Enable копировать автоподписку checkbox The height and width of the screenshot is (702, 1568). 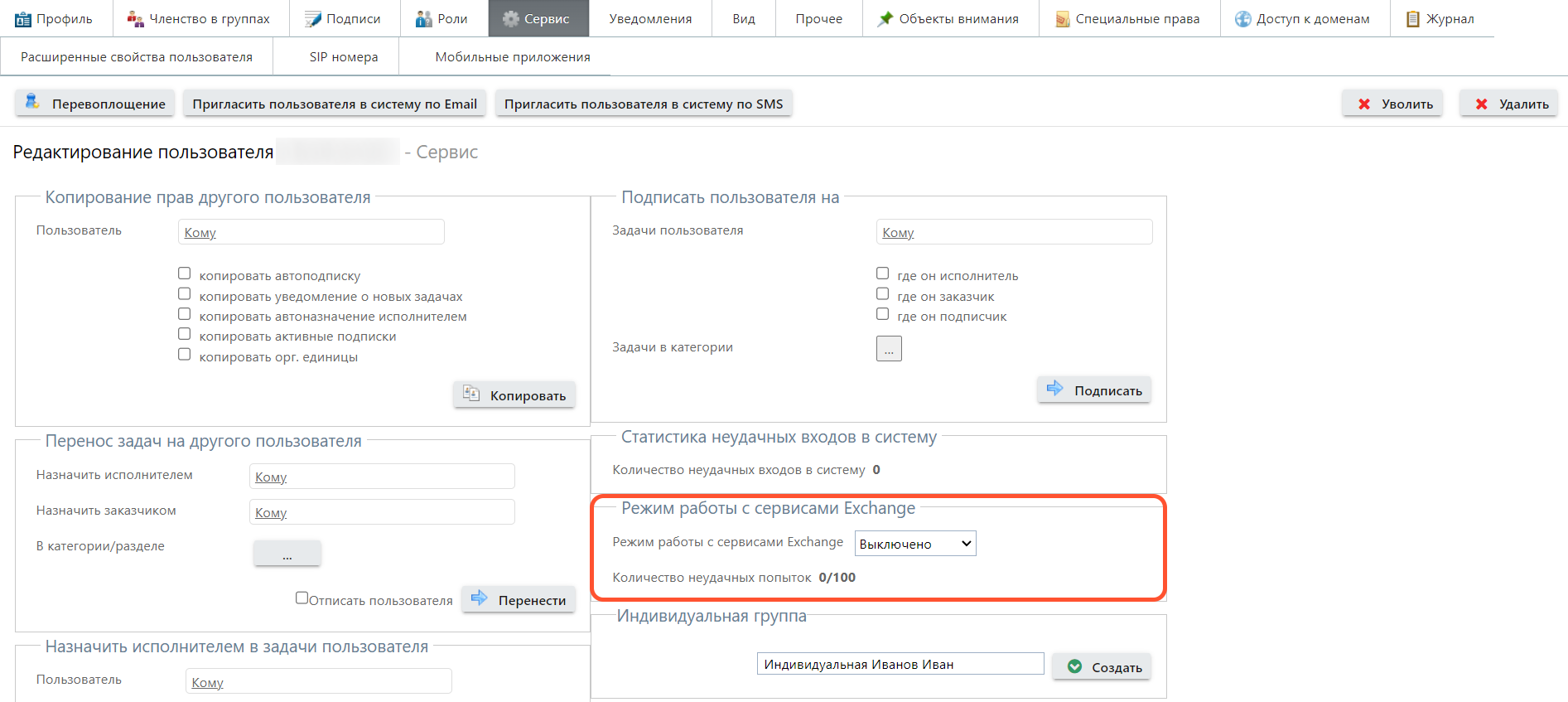tap(184, 274)
